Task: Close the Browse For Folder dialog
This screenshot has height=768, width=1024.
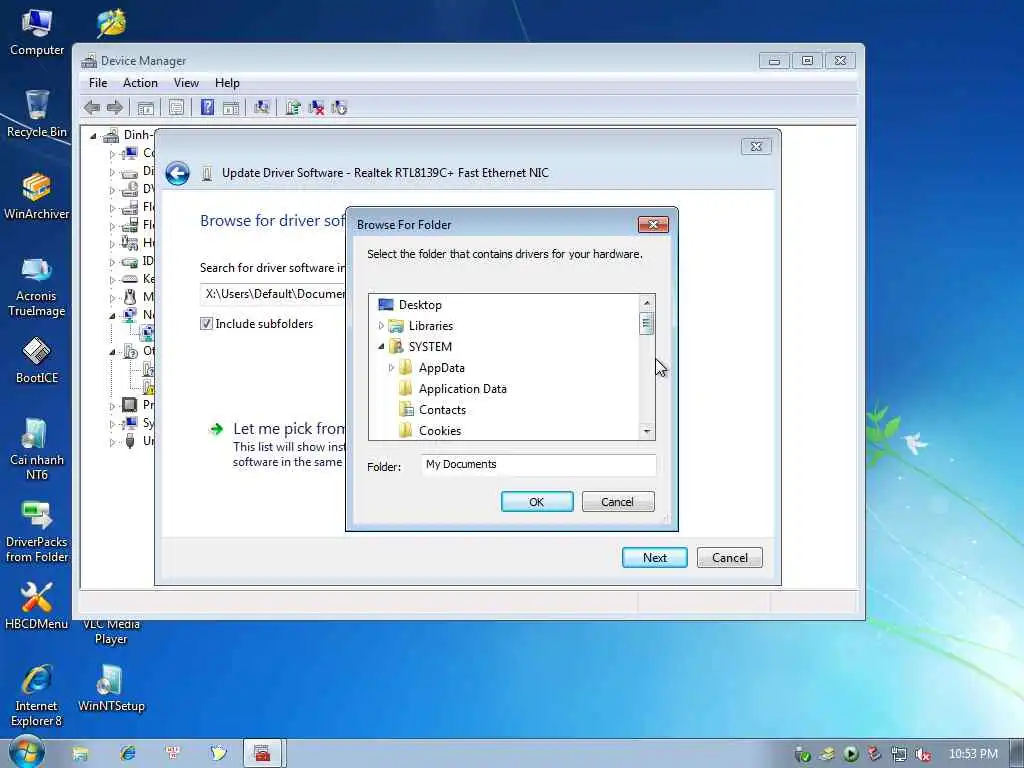Action: pos(653,225)
